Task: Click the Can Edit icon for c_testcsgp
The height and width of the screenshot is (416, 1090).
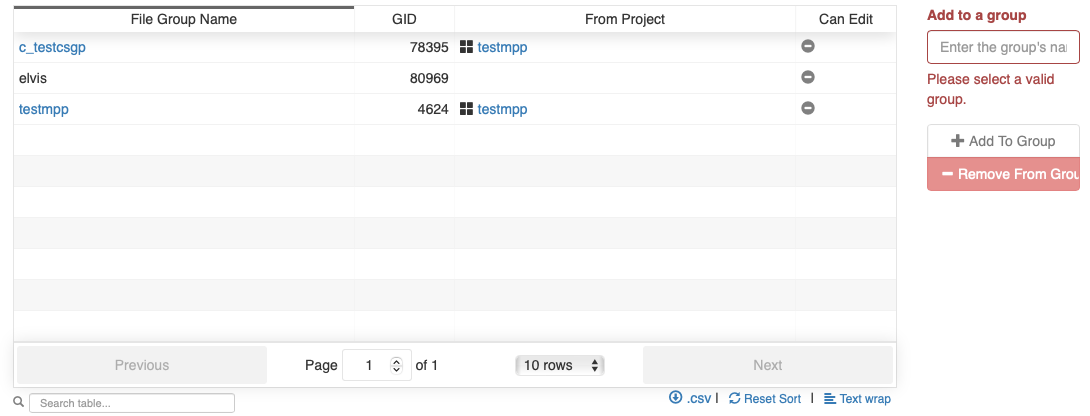Action: 808,46
